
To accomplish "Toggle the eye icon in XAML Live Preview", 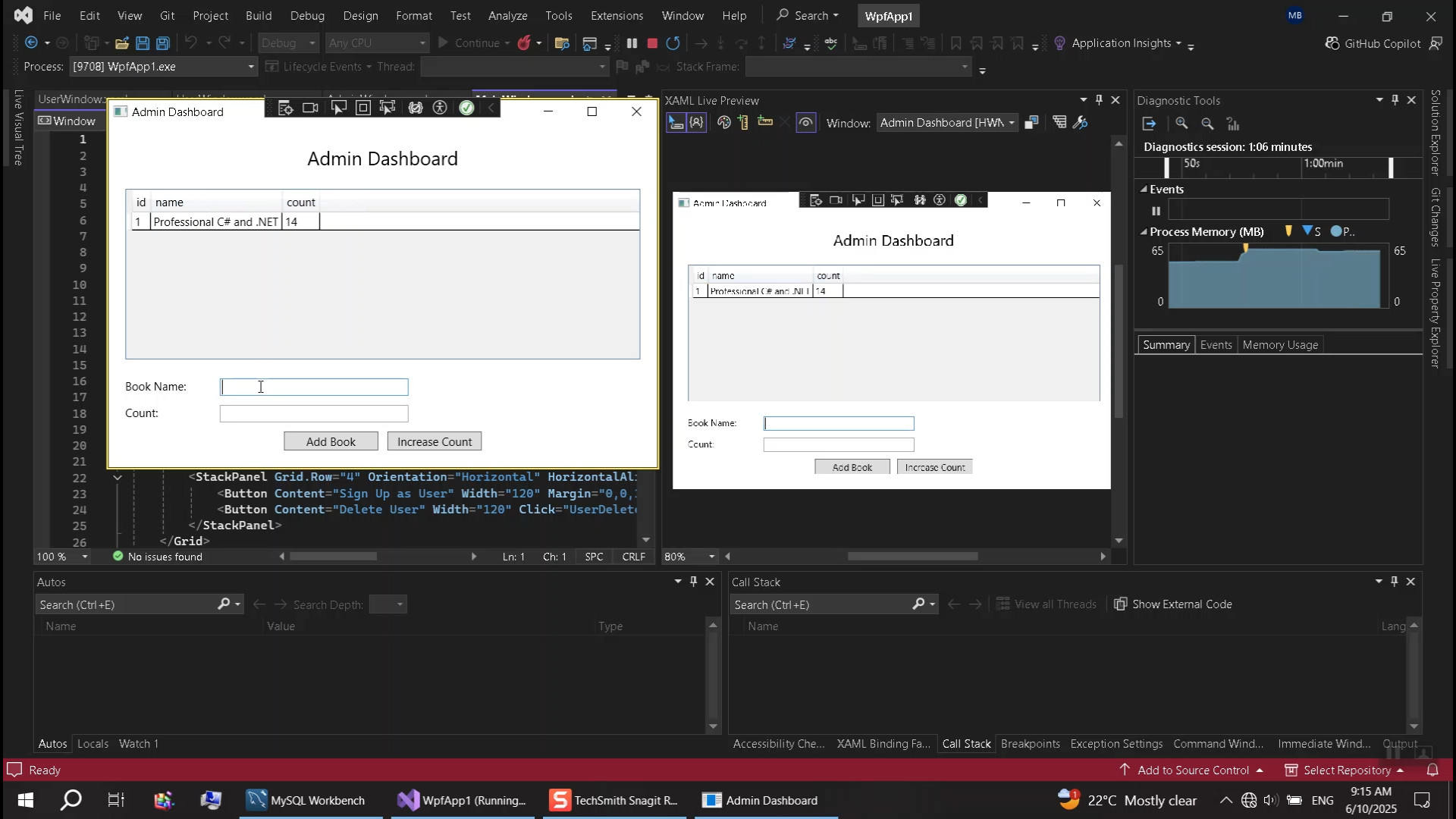I will (805, 122).
